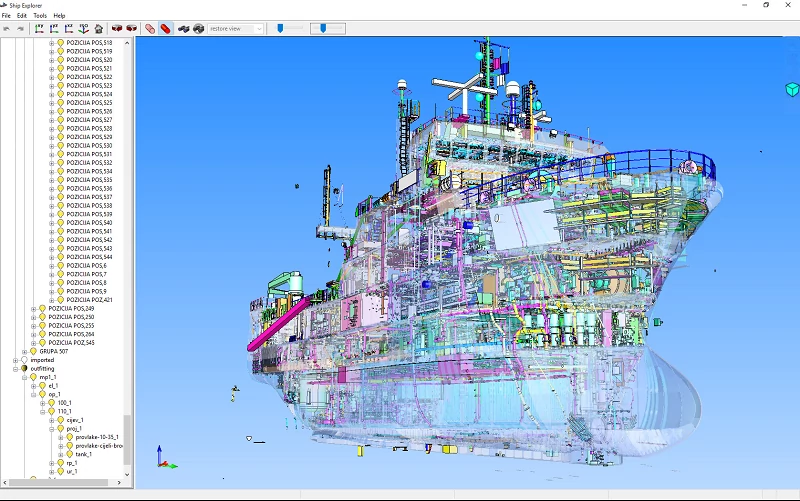The image size is (800, 501).
Task: Click the undo arrow in the toolbar
Action: tap(7, 29)
